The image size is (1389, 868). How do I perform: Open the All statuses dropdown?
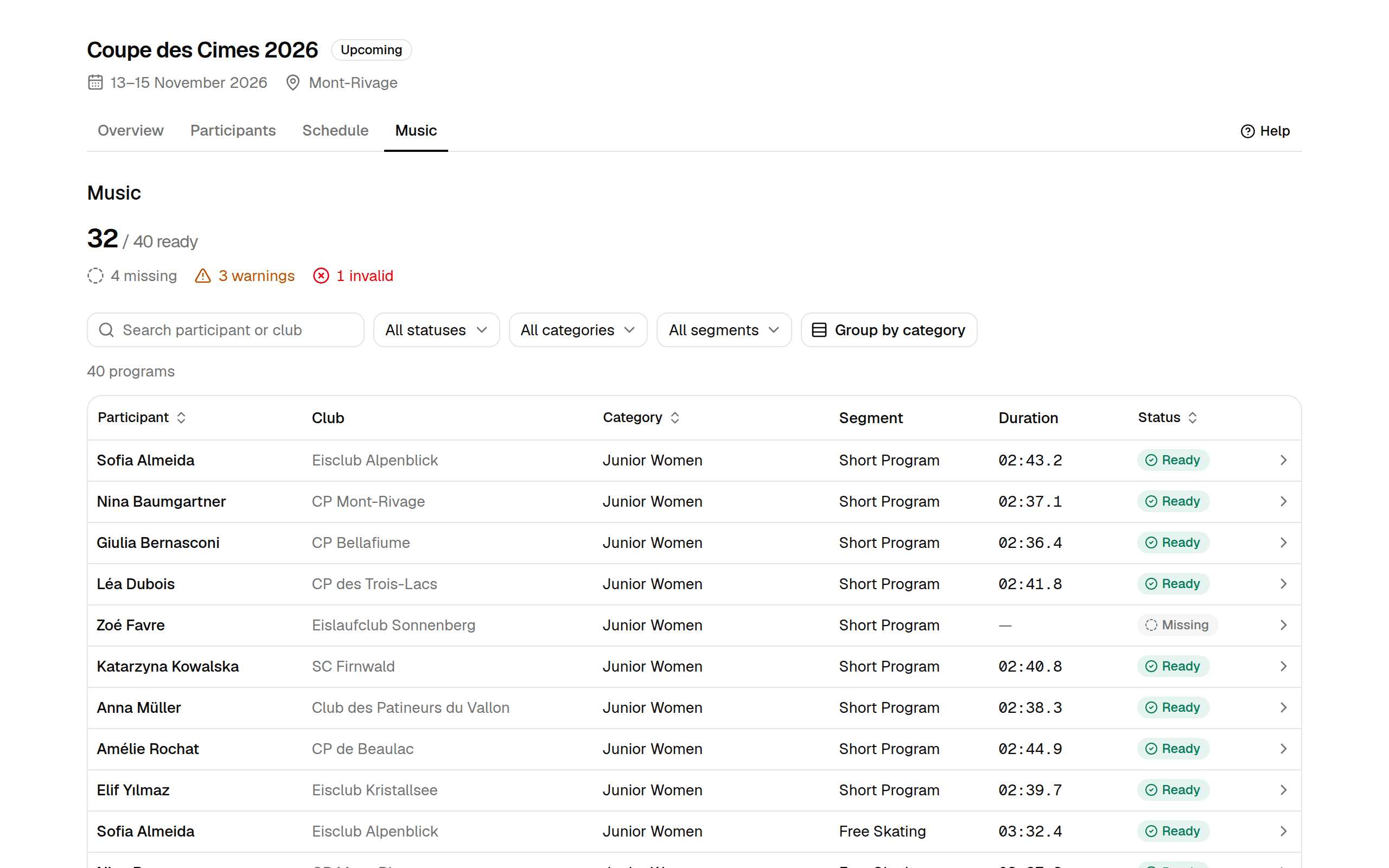point(436,330)
